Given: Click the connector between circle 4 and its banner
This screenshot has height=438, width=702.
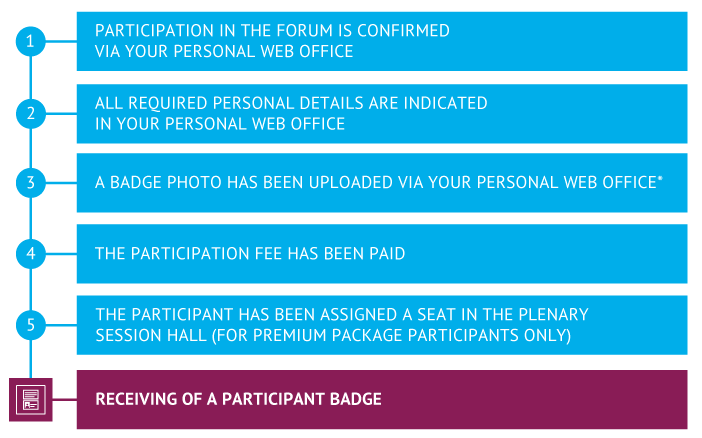Looking at the screenshot, I should [61, 254].
